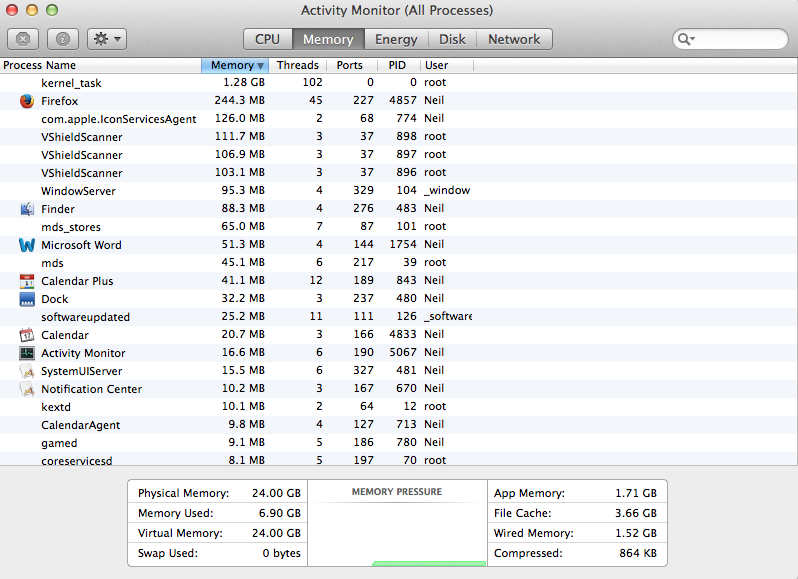Click the Dock process name
The height and width of the screenshot is (579, 798).
pyautogui.click(x=54, y=299)
